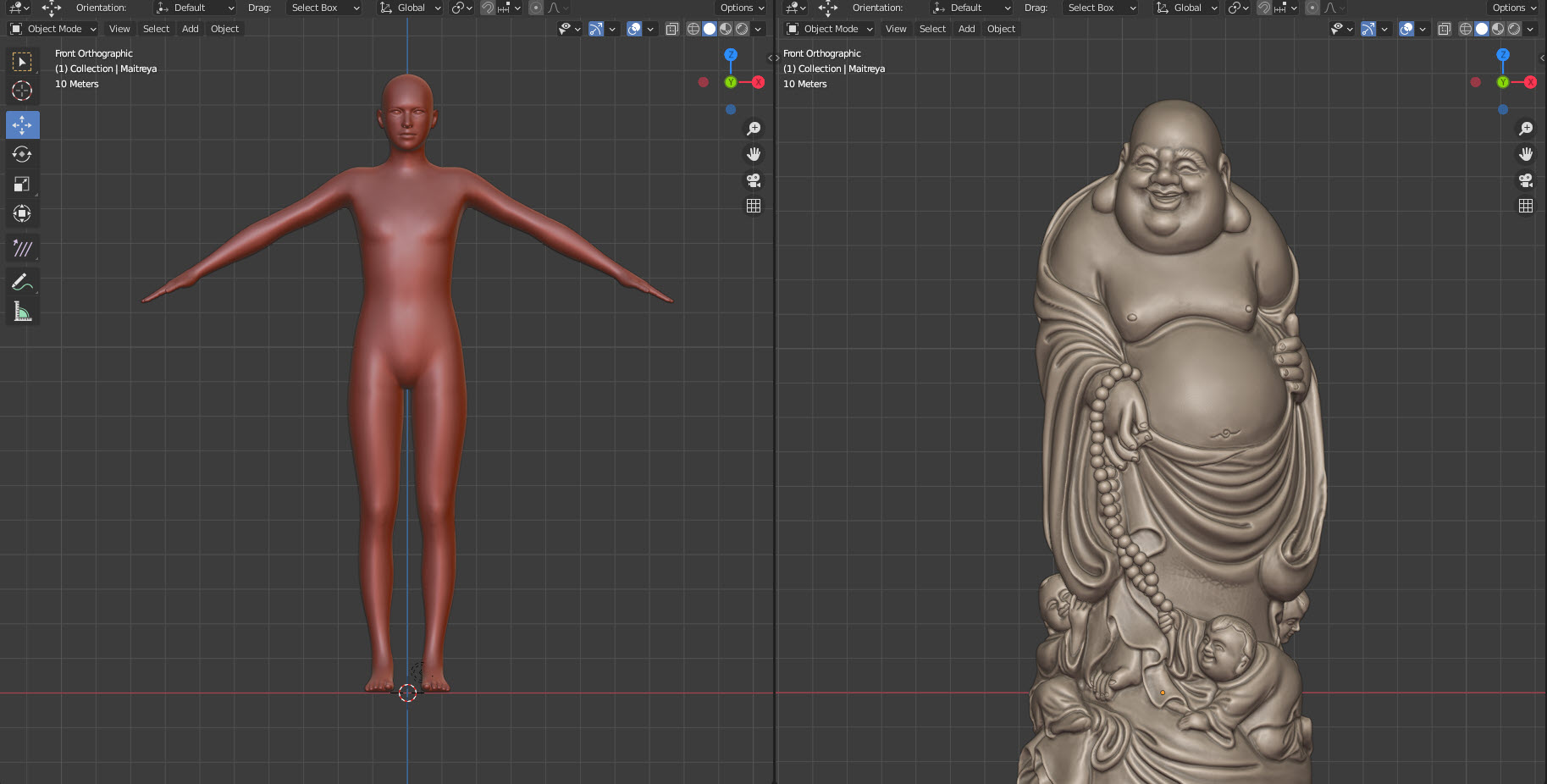The width and height of the screenshot is (1547, 784).
Task: Open Select menu in right viewport
Action: [932, 29]
